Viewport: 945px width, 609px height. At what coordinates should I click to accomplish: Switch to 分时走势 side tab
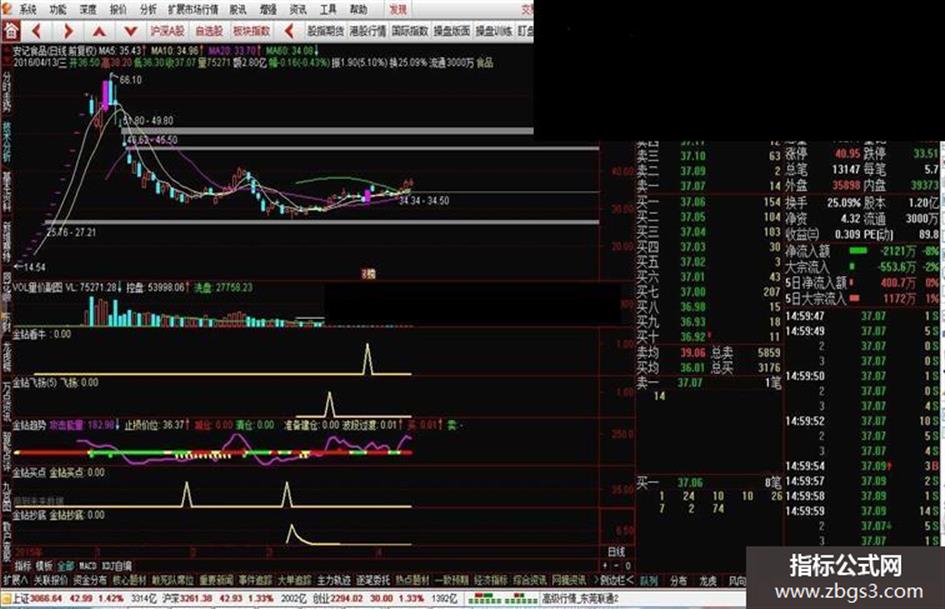[x=7, y=92]
